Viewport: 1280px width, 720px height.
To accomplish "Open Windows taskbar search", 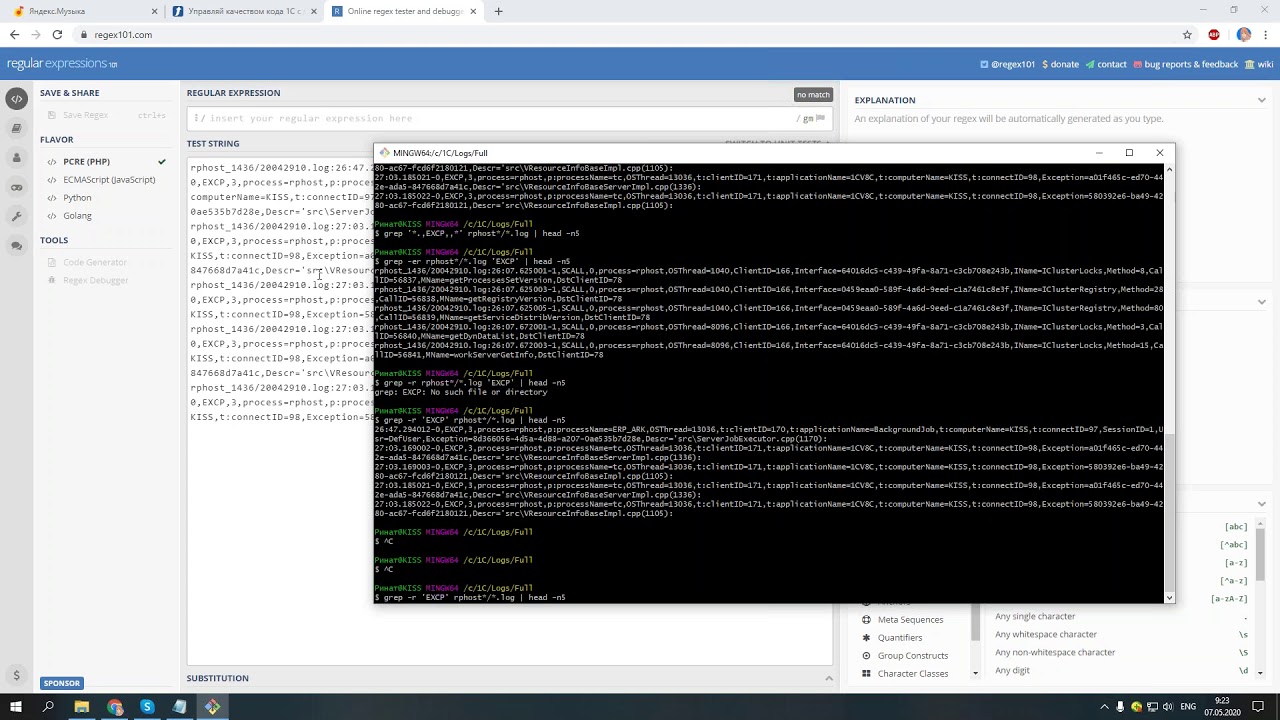I will [48, 707].
